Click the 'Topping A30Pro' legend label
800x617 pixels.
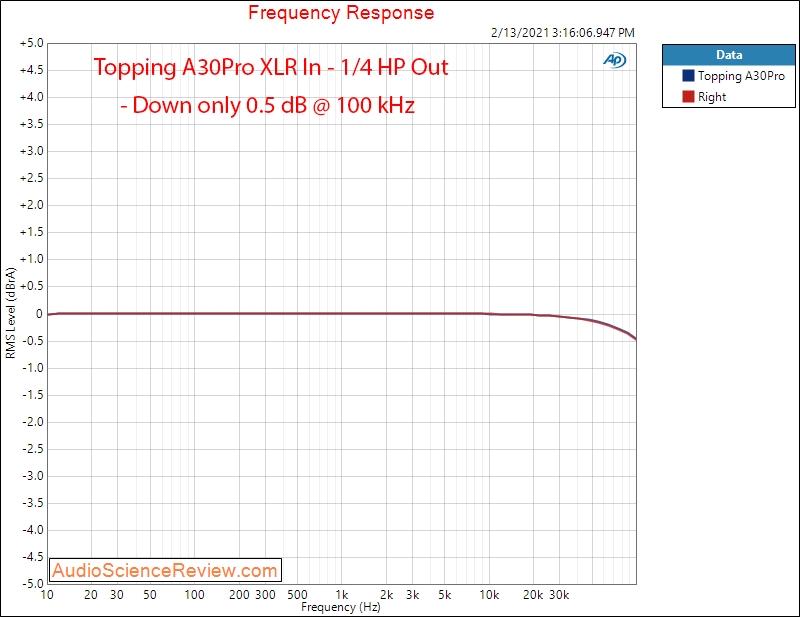[741, 76]
